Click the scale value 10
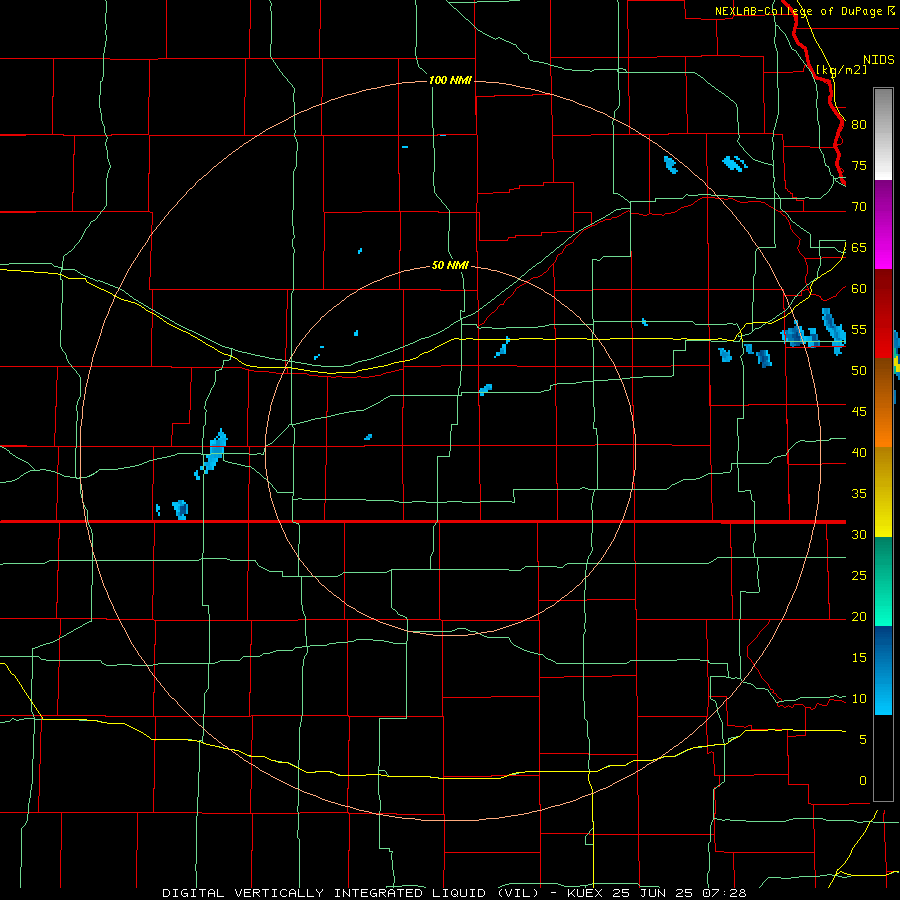Image resolution: width=900 pixels, height=900 pixels. coord(859,699)
